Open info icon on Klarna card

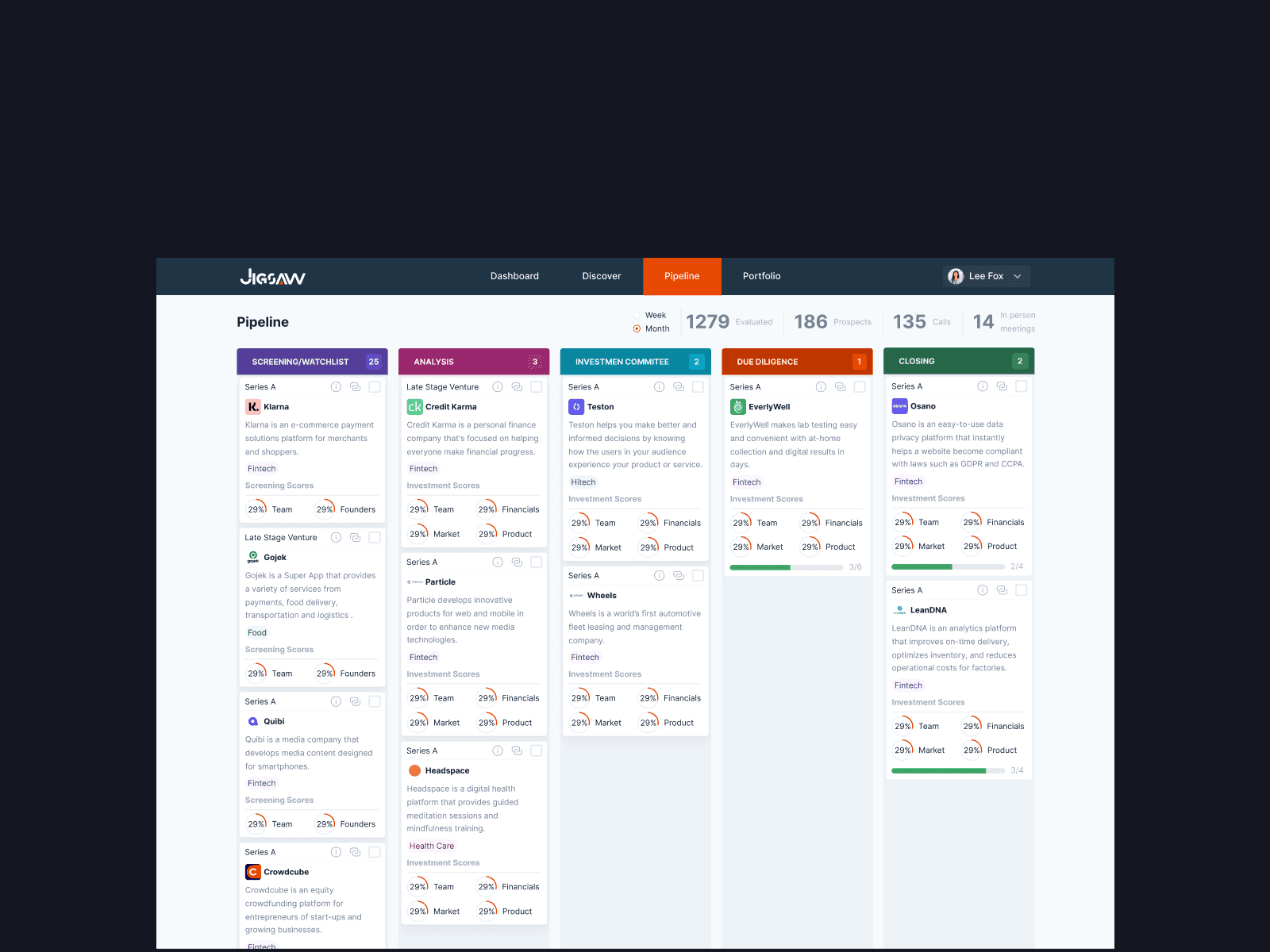click(336, 387)
